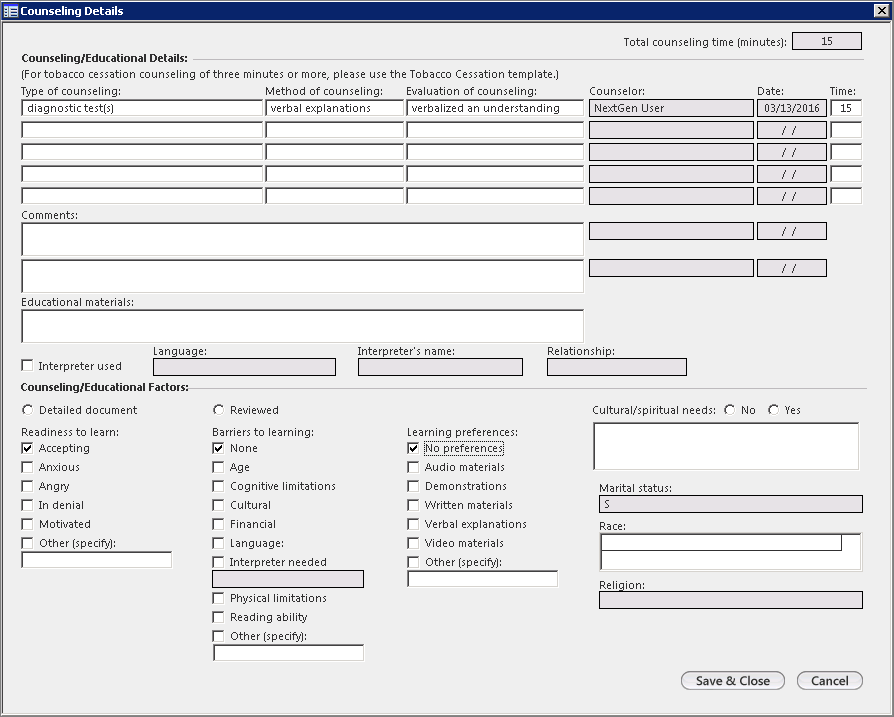The image size is (894, 717).
Task: Click the Date field showing 03/13/2016
Action: (x=792, y=108)
